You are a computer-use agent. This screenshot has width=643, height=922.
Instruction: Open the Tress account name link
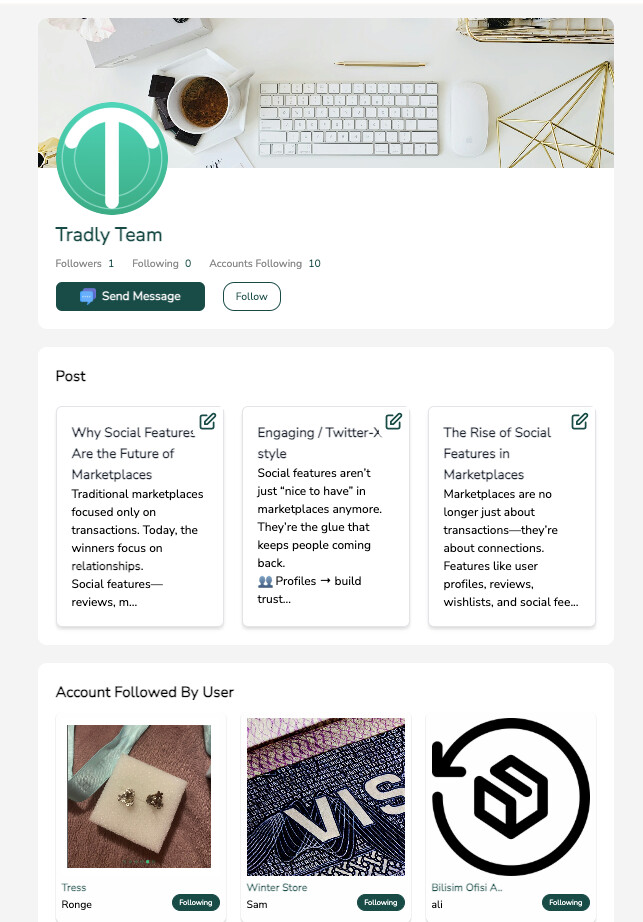73,887
